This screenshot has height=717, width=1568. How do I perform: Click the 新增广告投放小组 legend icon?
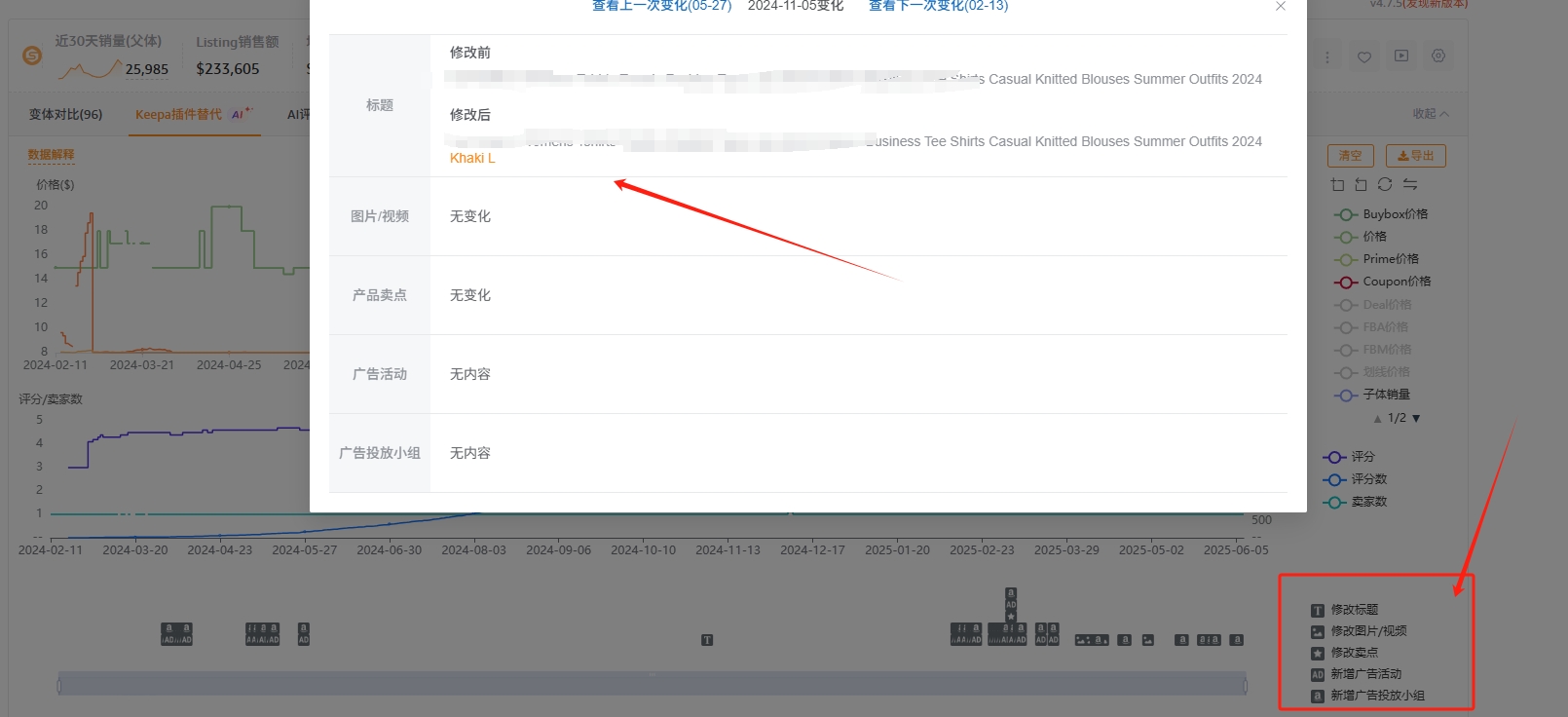1317,697
